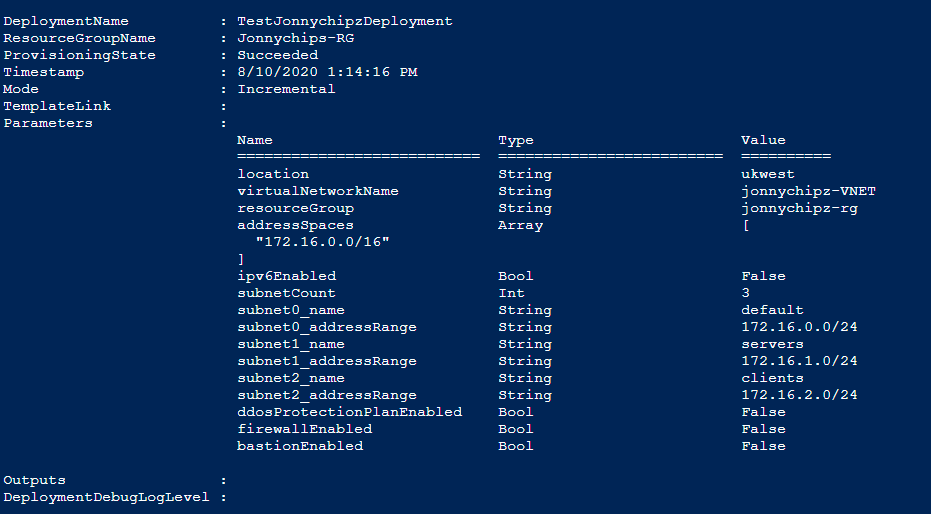Click the 172.16.2.0/24 address range
The image size is (931, 514).
(x=799, y=395)
